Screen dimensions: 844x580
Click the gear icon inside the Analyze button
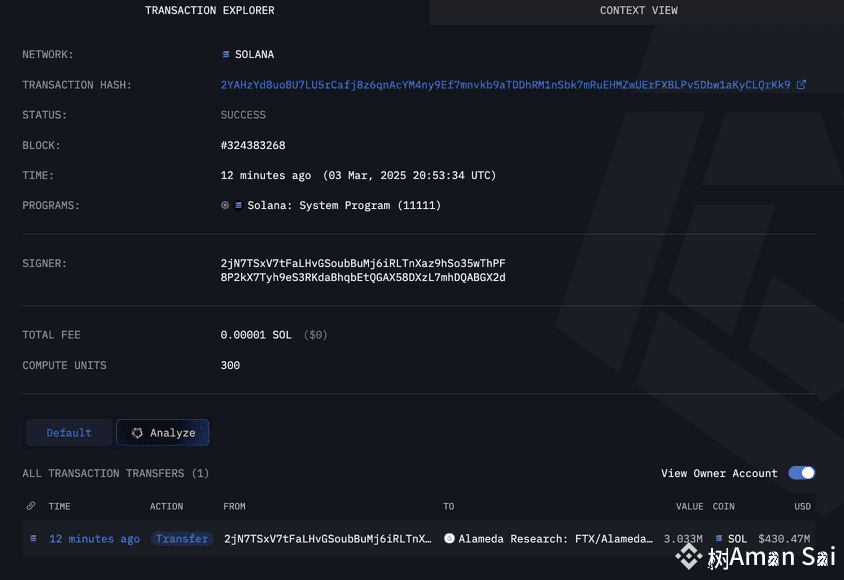pyautogui.click(x=137, y=432)
